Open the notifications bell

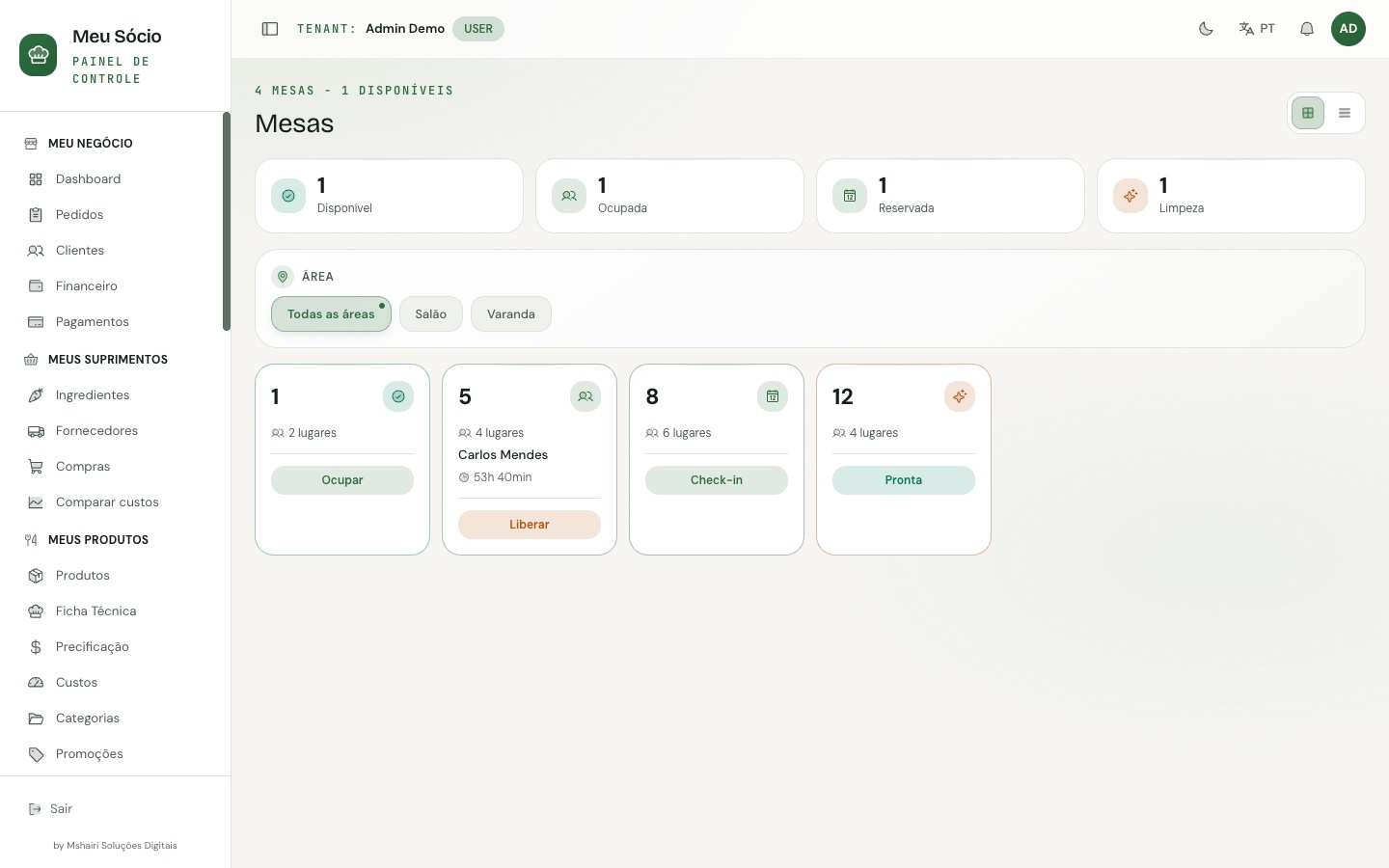[x=1307, y=29]
